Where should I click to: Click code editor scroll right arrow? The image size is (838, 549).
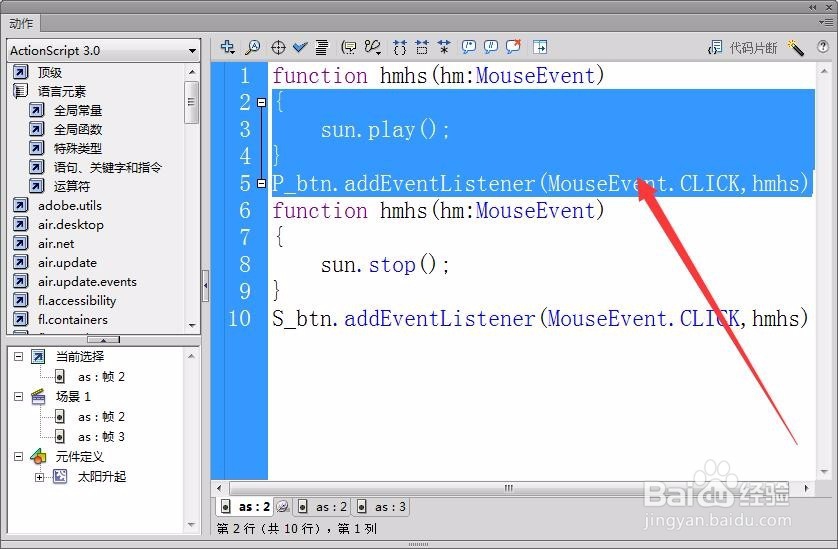[806, 488]
